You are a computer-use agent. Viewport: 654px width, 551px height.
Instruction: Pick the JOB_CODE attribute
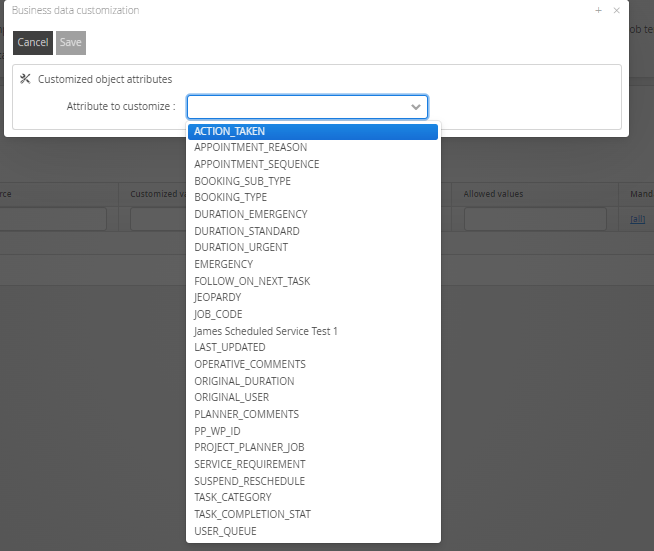(x=313, y=314)
